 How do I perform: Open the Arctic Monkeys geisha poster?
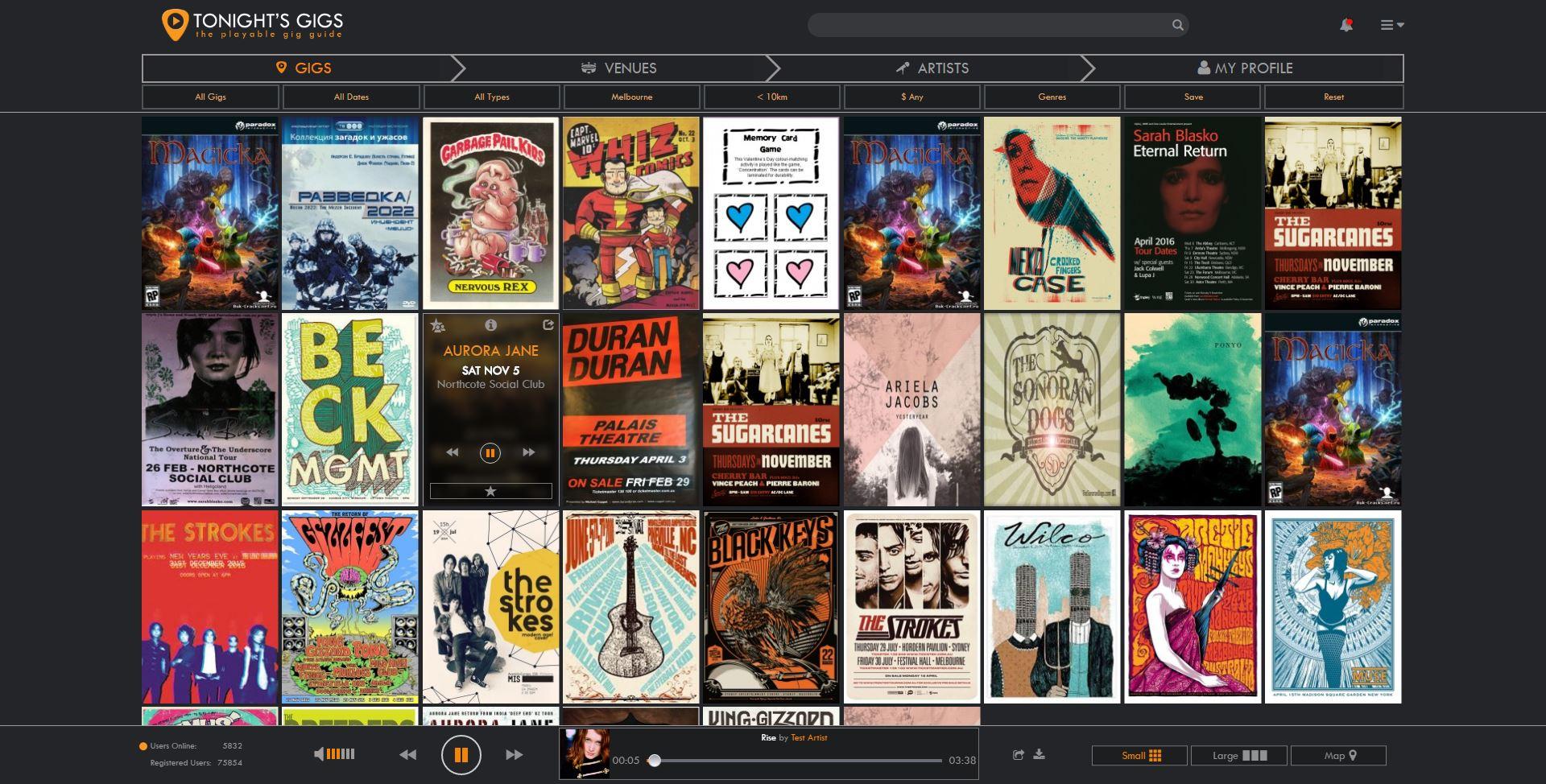click(x=1193, y=607)
